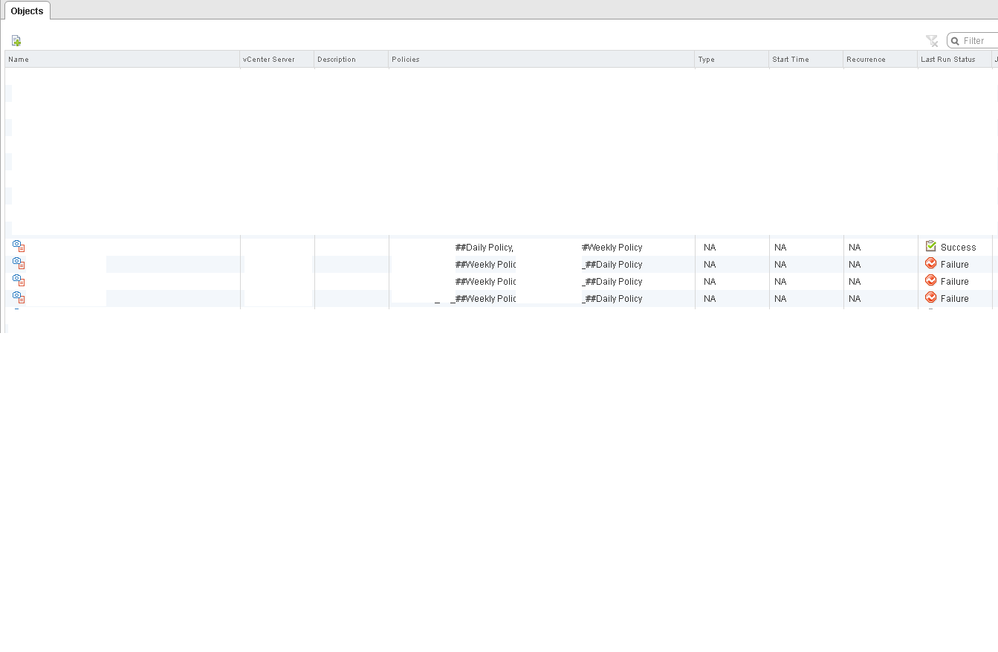Click the magnifier icon in Filter box

click(x=955, y=41)
